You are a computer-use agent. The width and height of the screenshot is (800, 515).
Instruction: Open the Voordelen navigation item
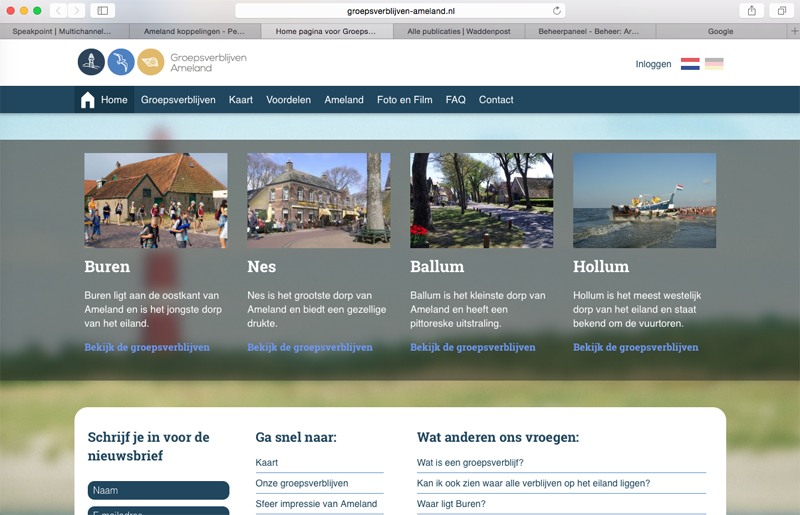coord(288,100)
